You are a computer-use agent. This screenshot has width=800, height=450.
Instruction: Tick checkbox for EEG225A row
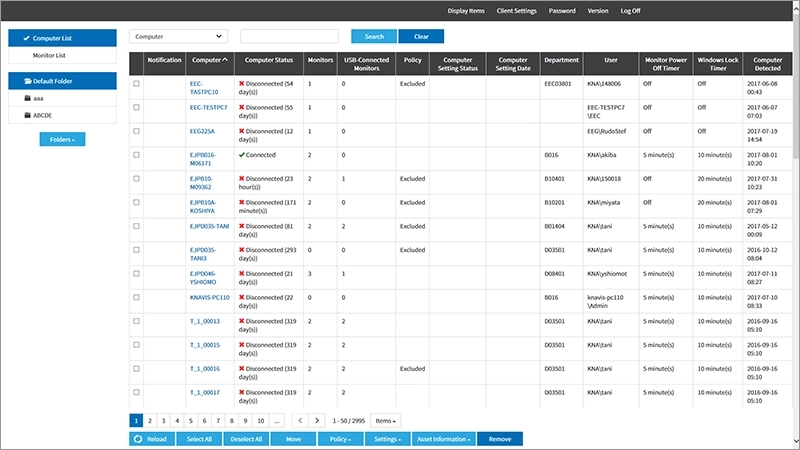click(x=136, y=131)
